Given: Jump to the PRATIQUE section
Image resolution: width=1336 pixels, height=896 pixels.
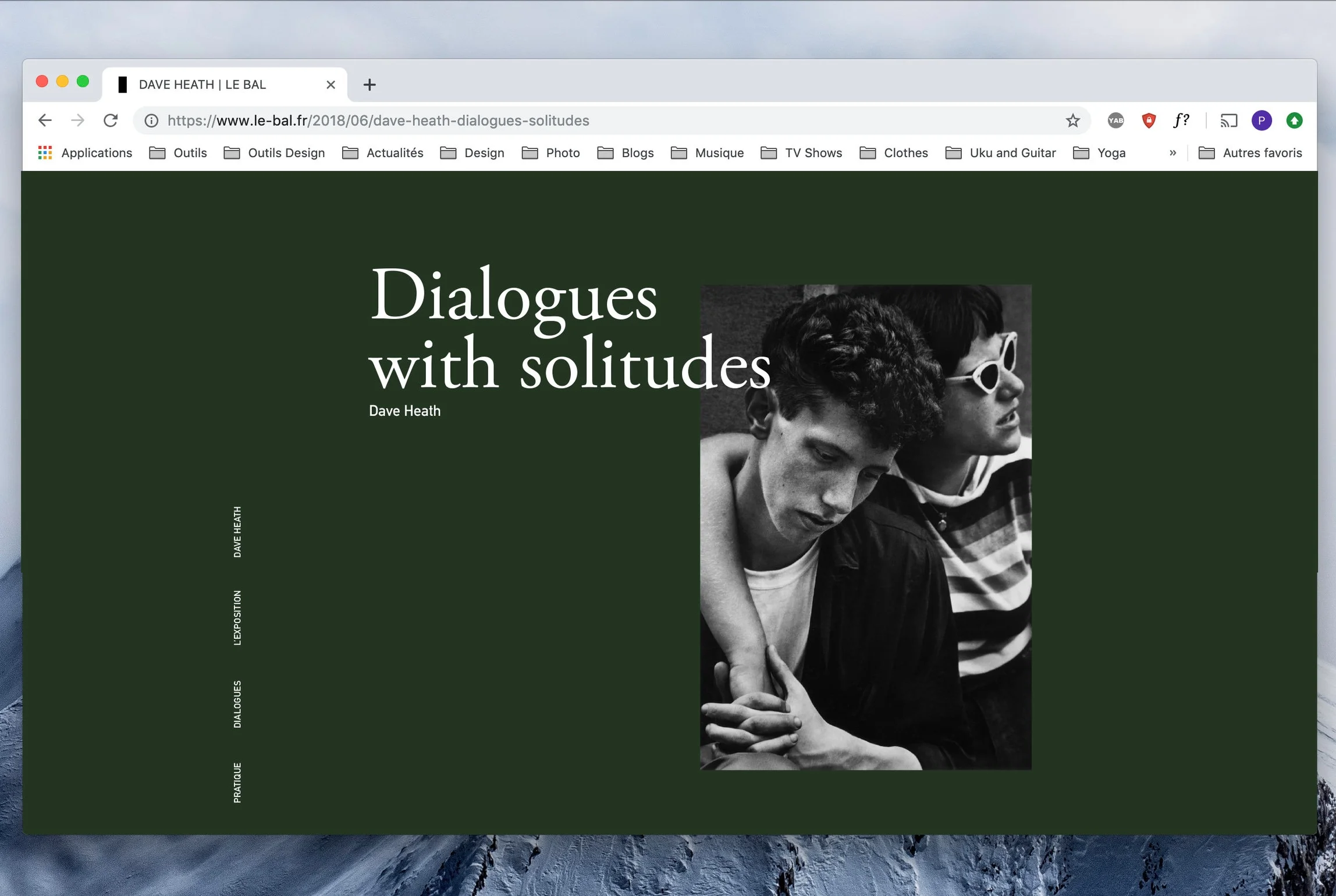Looking at the screenshot, I should click(237, 783).
